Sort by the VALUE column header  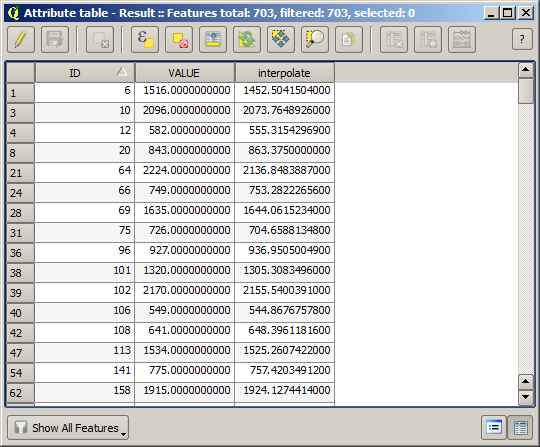(x=185, y=73)
